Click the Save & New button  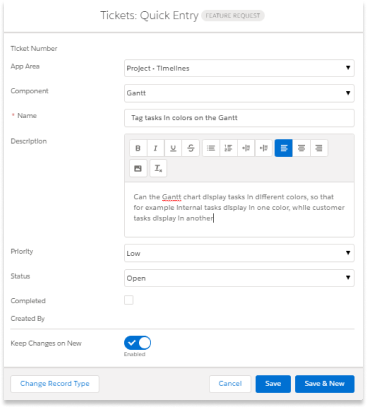[325, 384]
